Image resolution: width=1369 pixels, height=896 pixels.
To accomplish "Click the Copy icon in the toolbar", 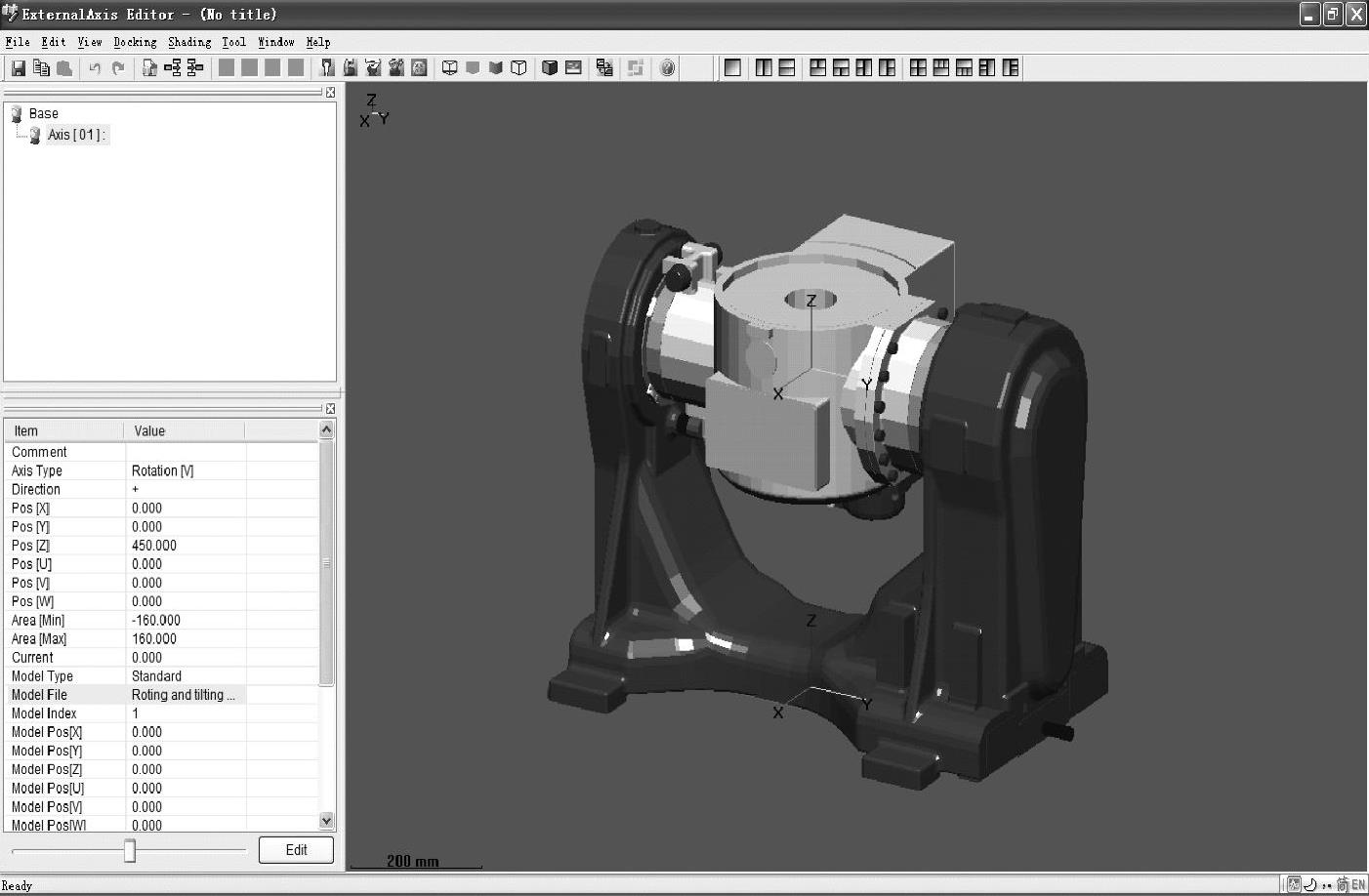I will 41,67.
